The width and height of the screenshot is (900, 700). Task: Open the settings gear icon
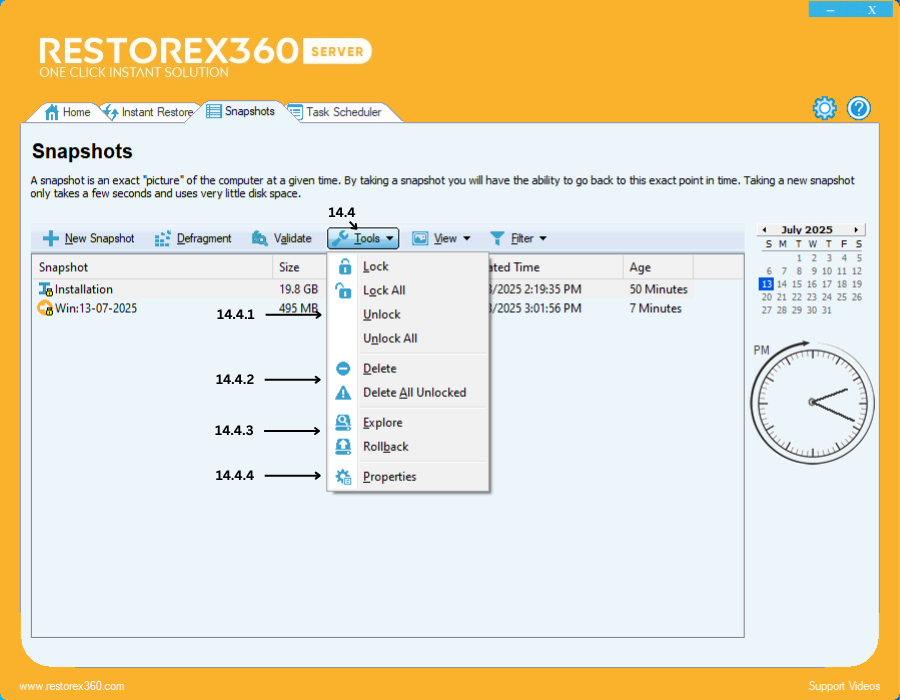coord(824,108)
